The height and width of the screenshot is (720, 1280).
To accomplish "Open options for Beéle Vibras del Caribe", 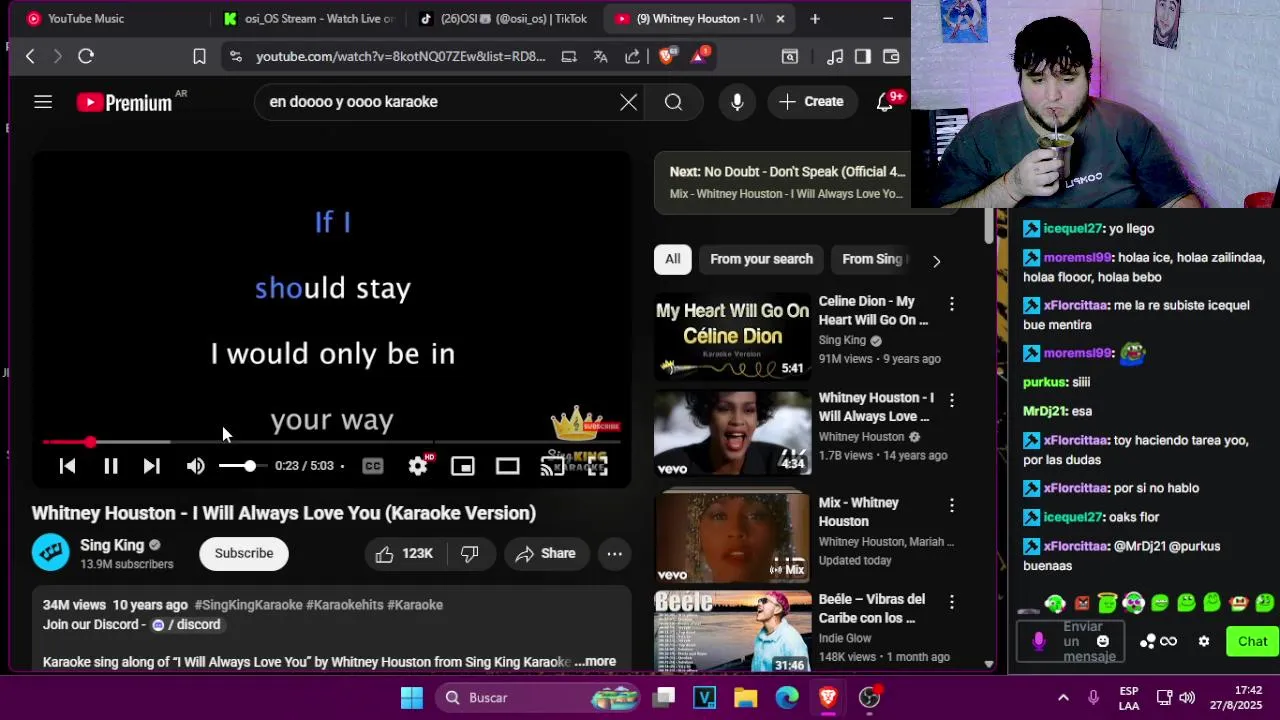I will click(x=952, y=602).
